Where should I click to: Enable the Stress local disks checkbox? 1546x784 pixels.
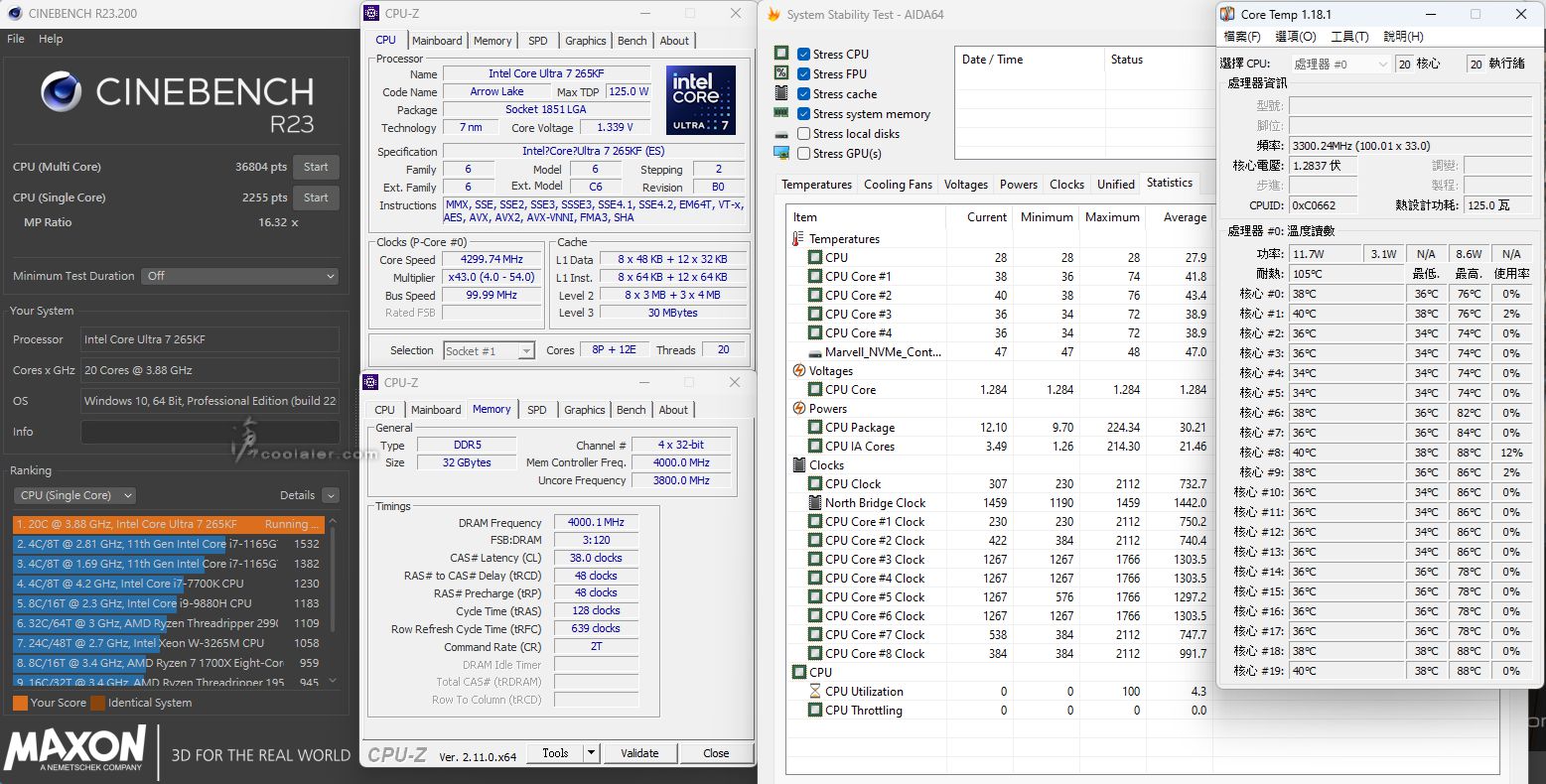tap(804, 134)
